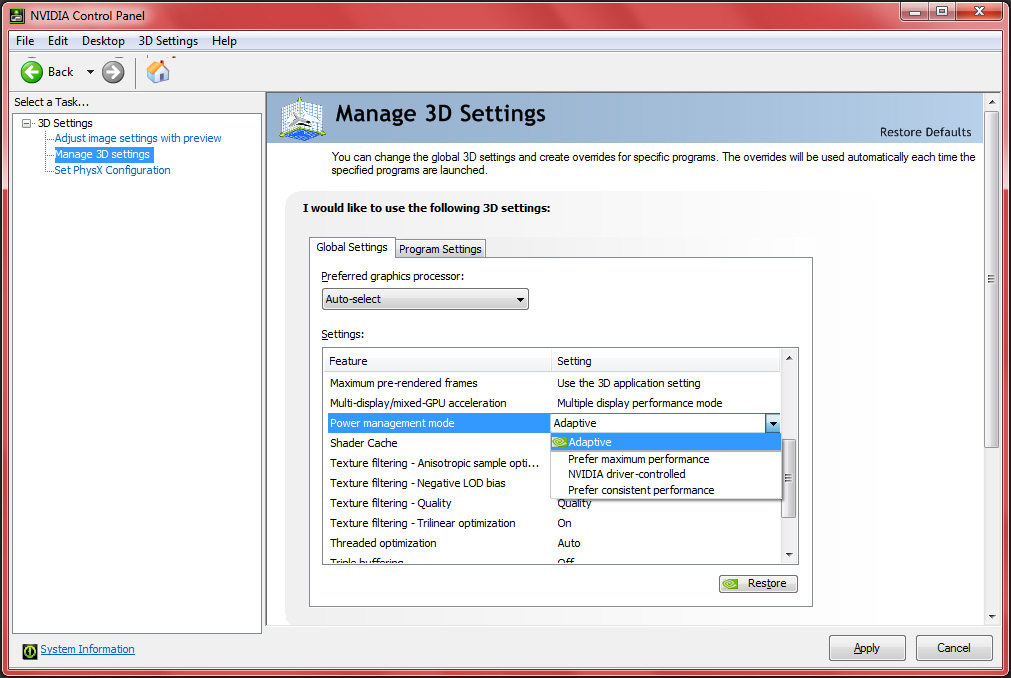The image size is (1011, 678).
Task: Click the Feature column header
Action: tap(438, 361)
